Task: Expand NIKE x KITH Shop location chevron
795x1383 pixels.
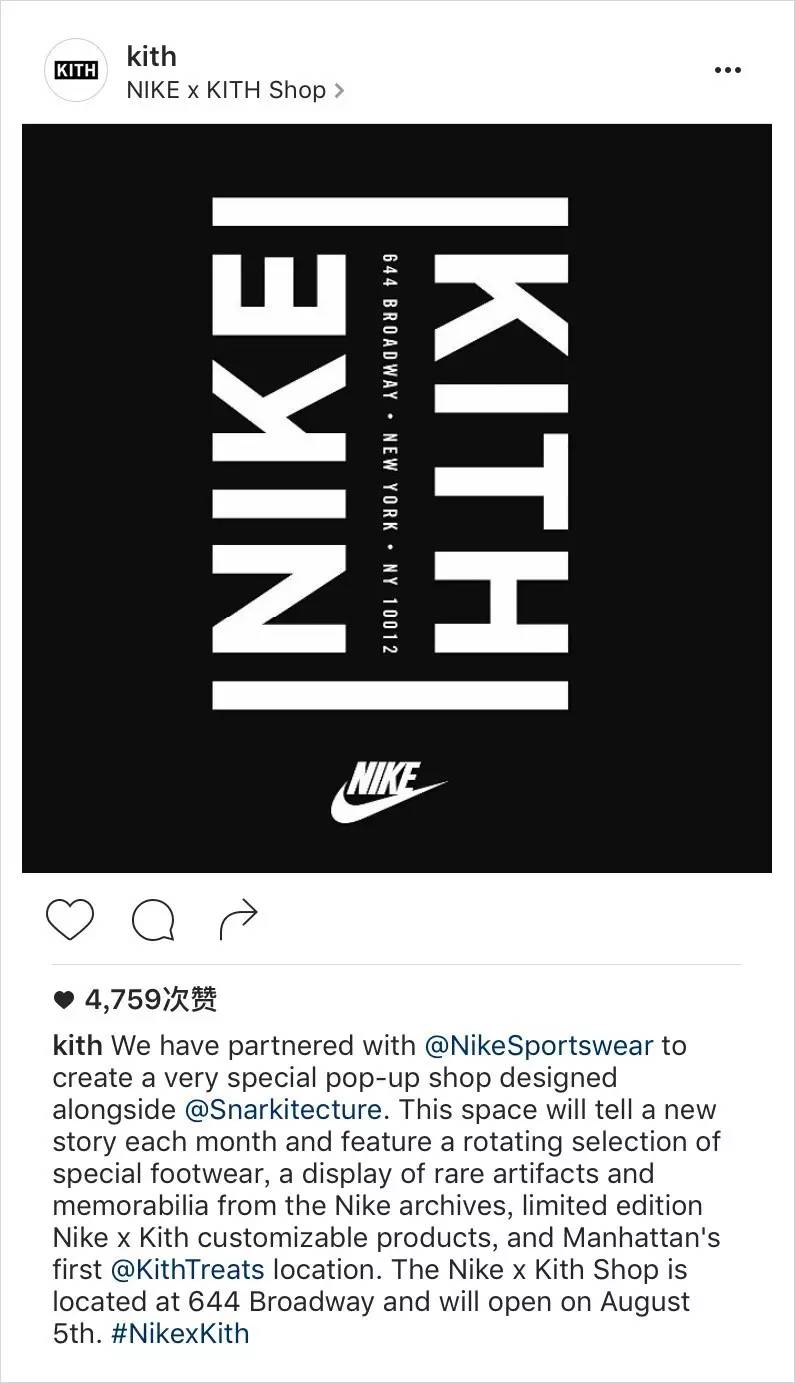Action: 338,91
